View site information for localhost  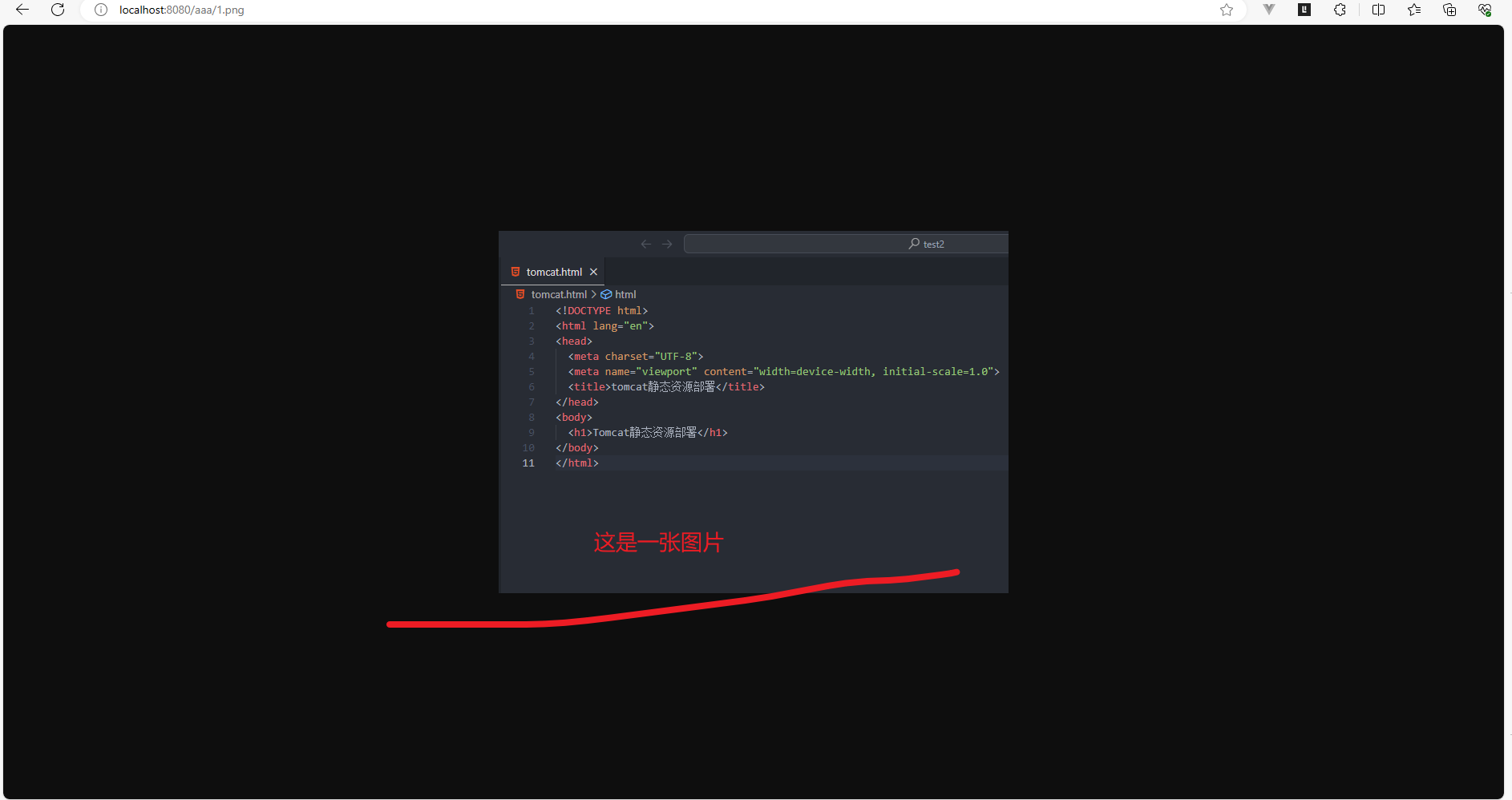click(101, 10)
